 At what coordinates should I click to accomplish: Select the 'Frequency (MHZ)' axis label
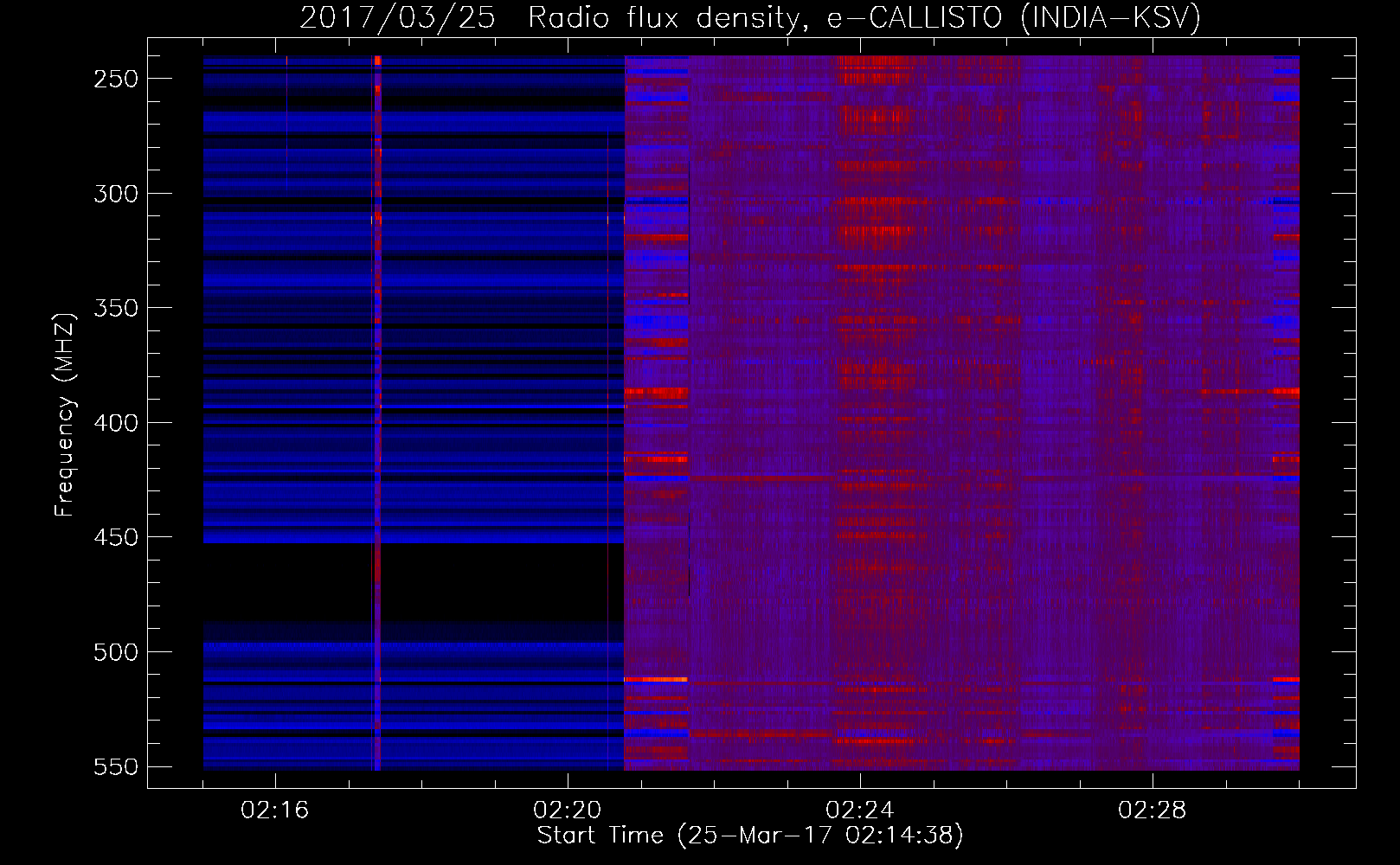coord(65,414)
